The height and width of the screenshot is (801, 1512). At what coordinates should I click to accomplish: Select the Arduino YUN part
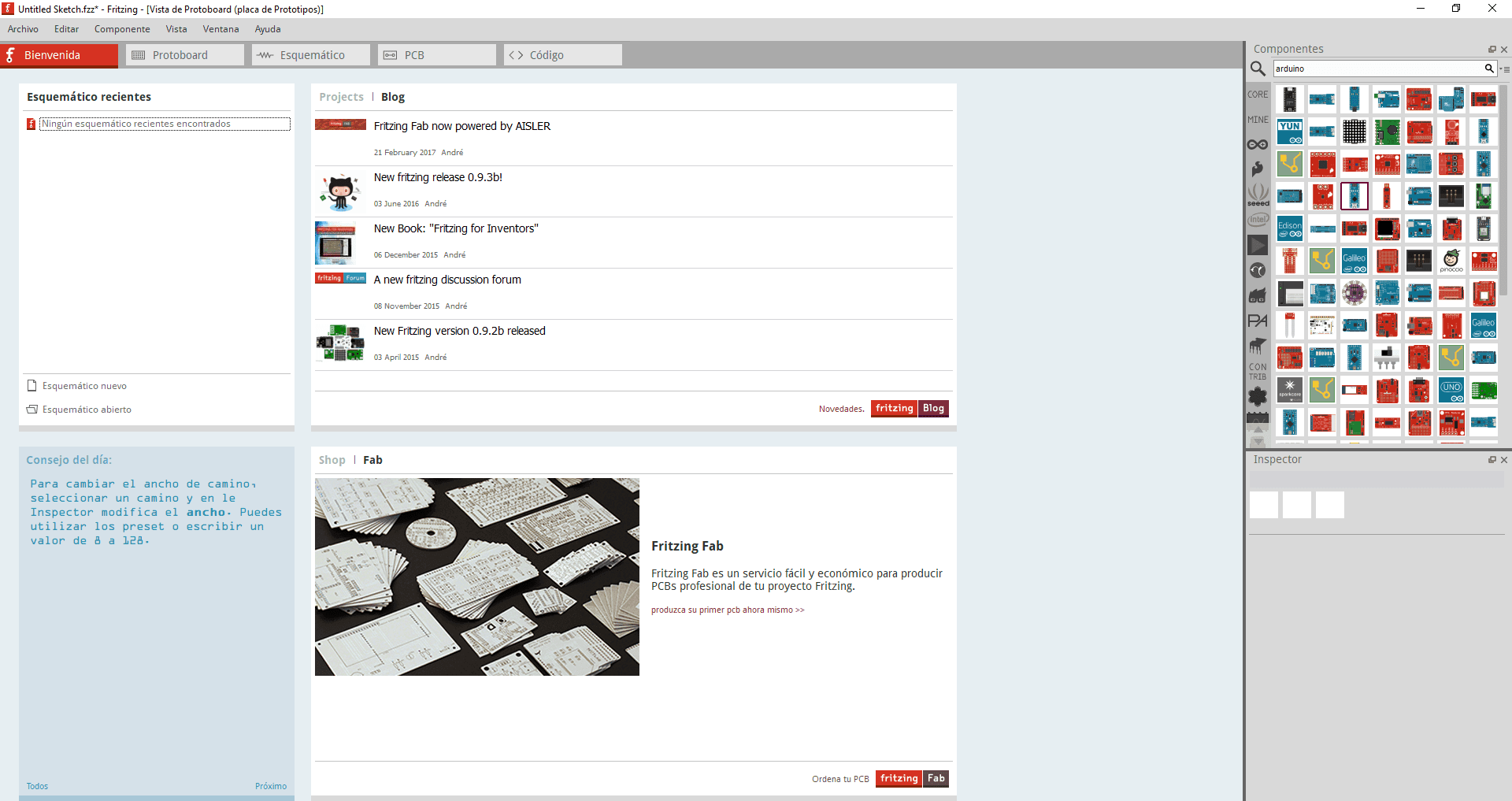click(x=1290, y=132)
